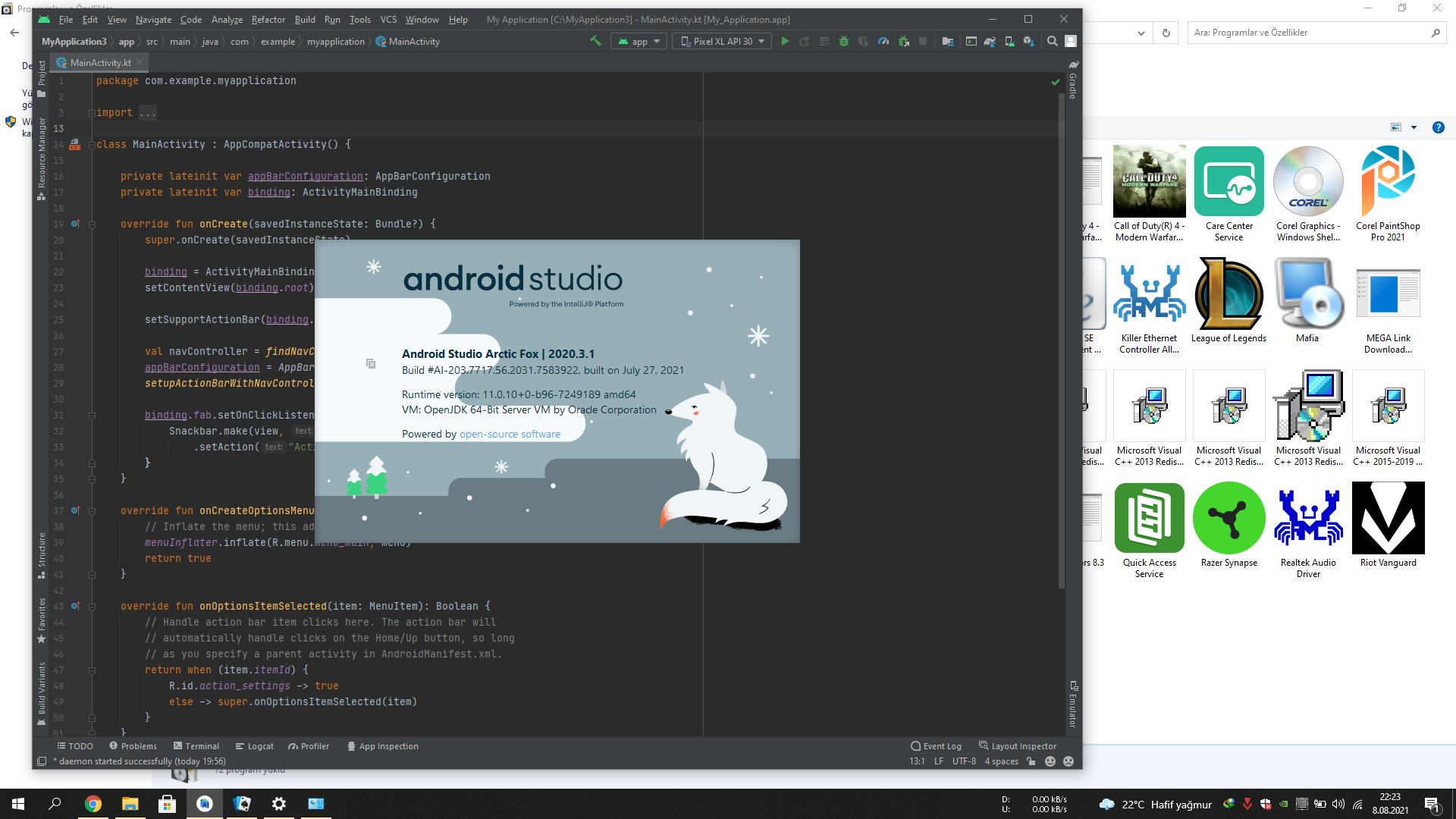Screen dimensions: 1456x819
Task: Click the Search Everywhere magnifier icon
Action: pos(1053,41)
